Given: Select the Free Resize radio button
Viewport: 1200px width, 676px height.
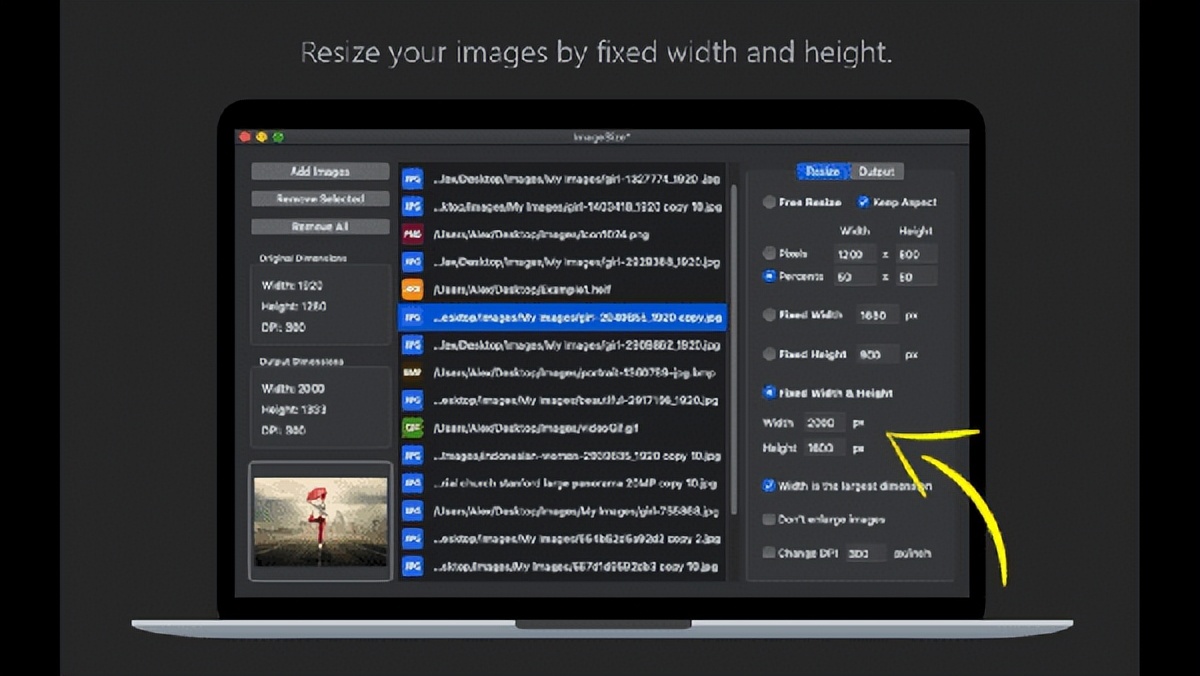Looking at the screenshot, I should (768, 202).
